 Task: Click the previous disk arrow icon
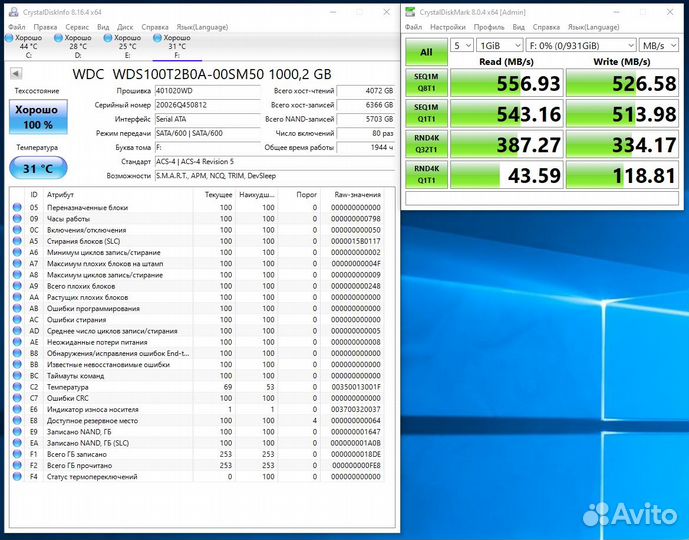pos(16,73)
